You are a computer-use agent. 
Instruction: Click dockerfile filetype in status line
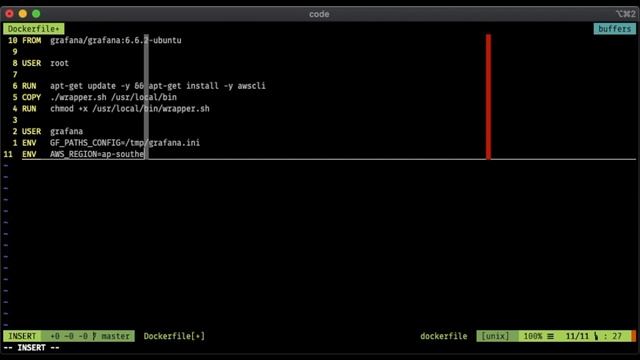pyautogui.click(x=444, y=336)
